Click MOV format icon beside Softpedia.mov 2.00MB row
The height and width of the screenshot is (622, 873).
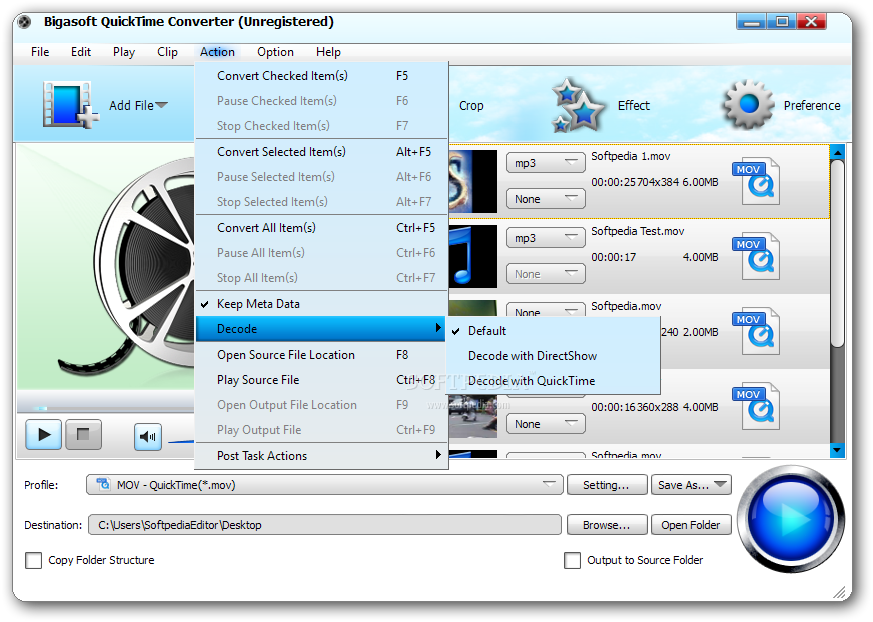(756, 332)
